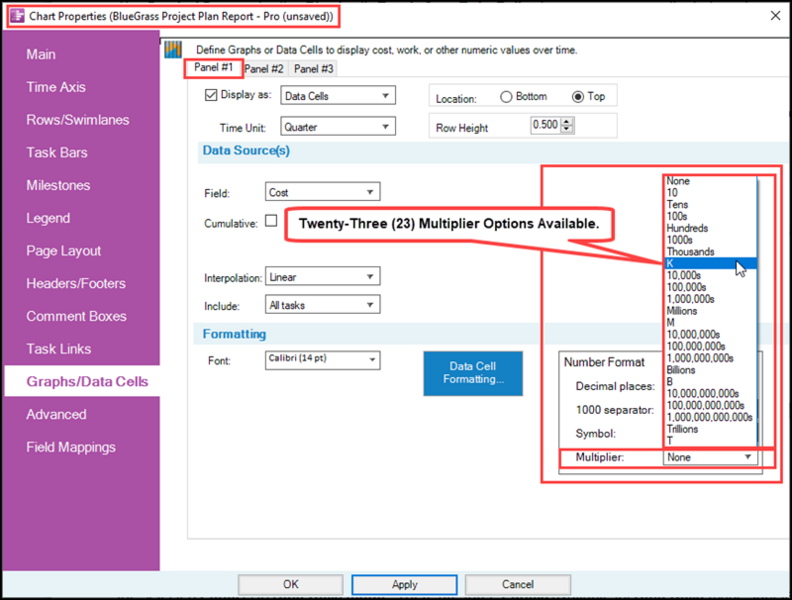This screenshot has height=600, width=792.
Task: Select Task Links section
Action: point(59,349)
